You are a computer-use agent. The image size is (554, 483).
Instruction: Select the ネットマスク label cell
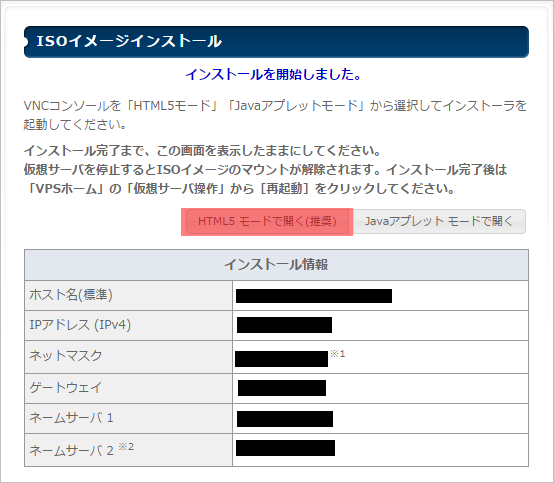[129, 357]
